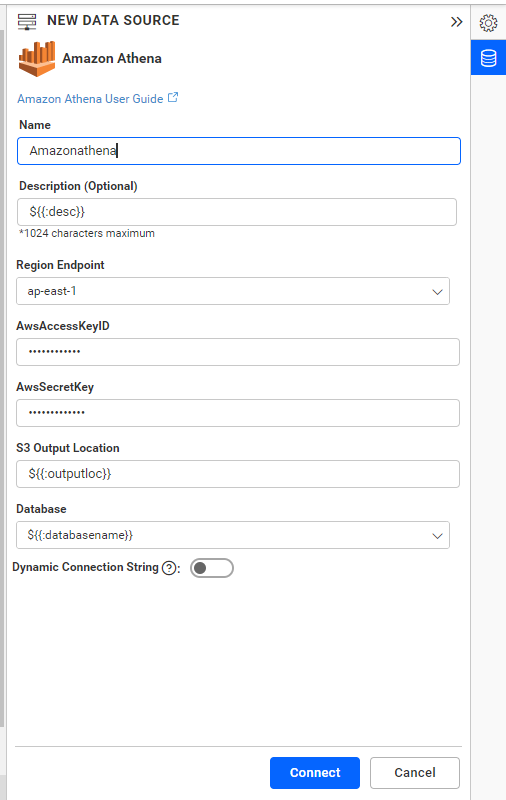Click the left edge vertical scrollbar
506x800 pixels.
pyautogui.click(x=2, y=378)
